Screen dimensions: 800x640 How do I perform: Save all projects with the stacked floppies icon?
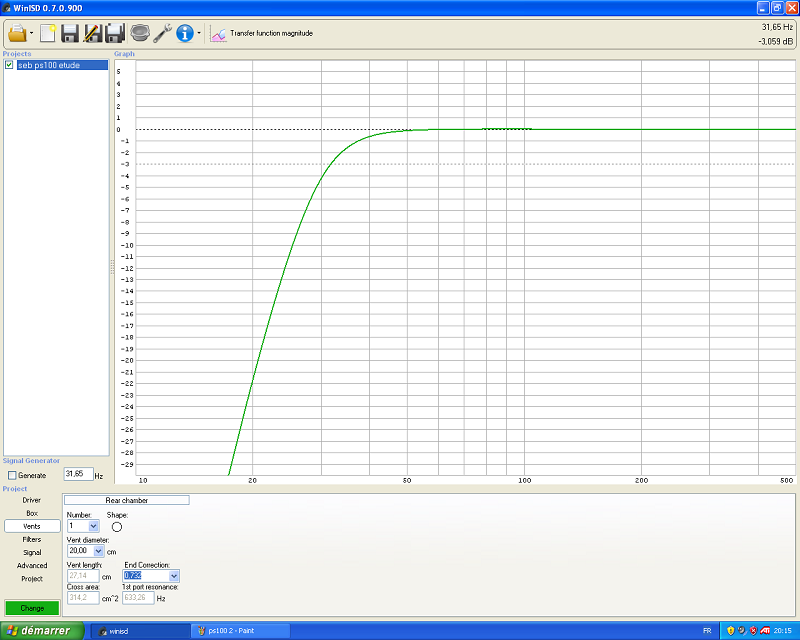(x=115, y=33)
